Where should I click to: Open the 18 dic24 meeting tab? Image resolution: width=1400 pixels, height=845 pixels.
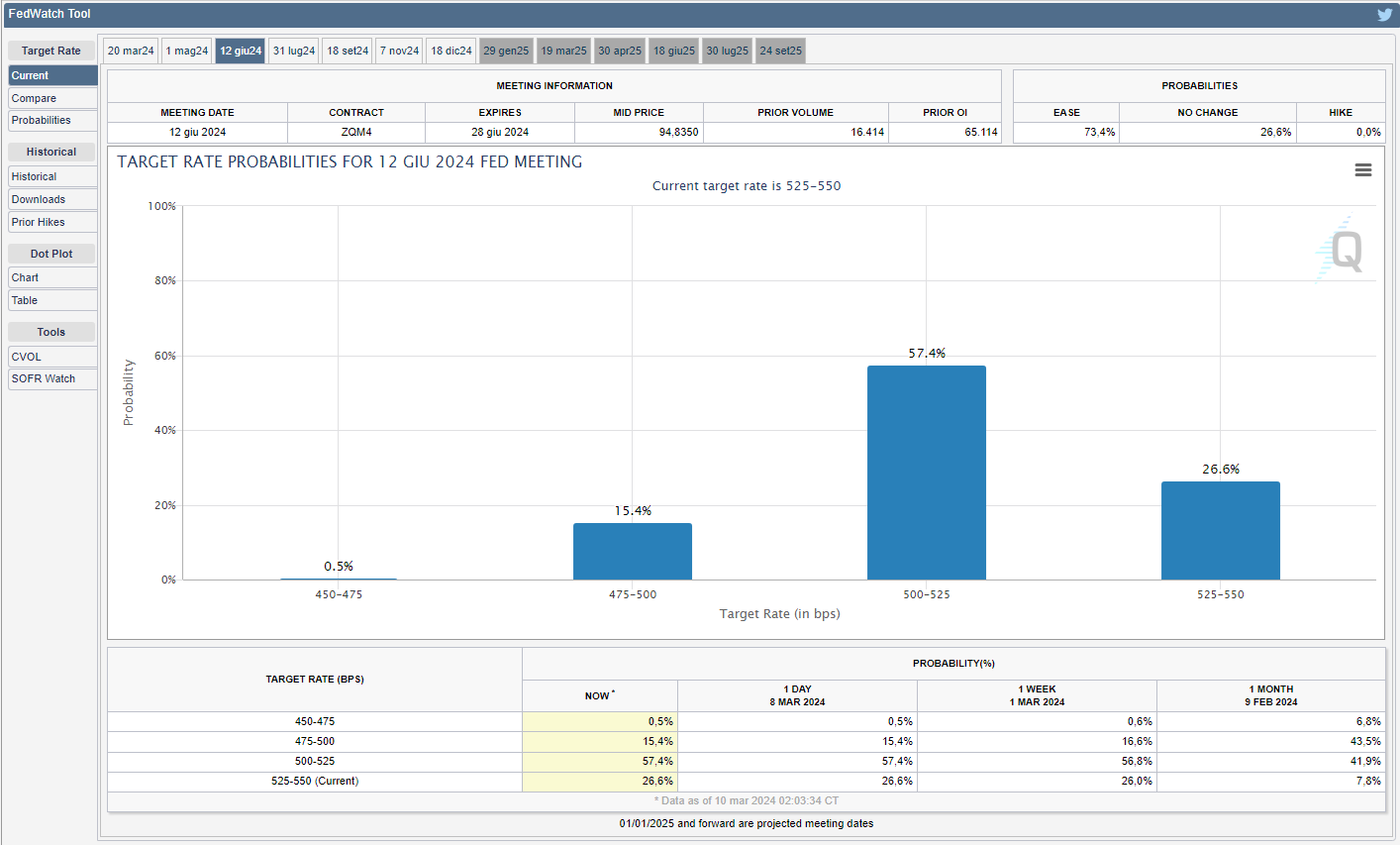click(451, 52)
